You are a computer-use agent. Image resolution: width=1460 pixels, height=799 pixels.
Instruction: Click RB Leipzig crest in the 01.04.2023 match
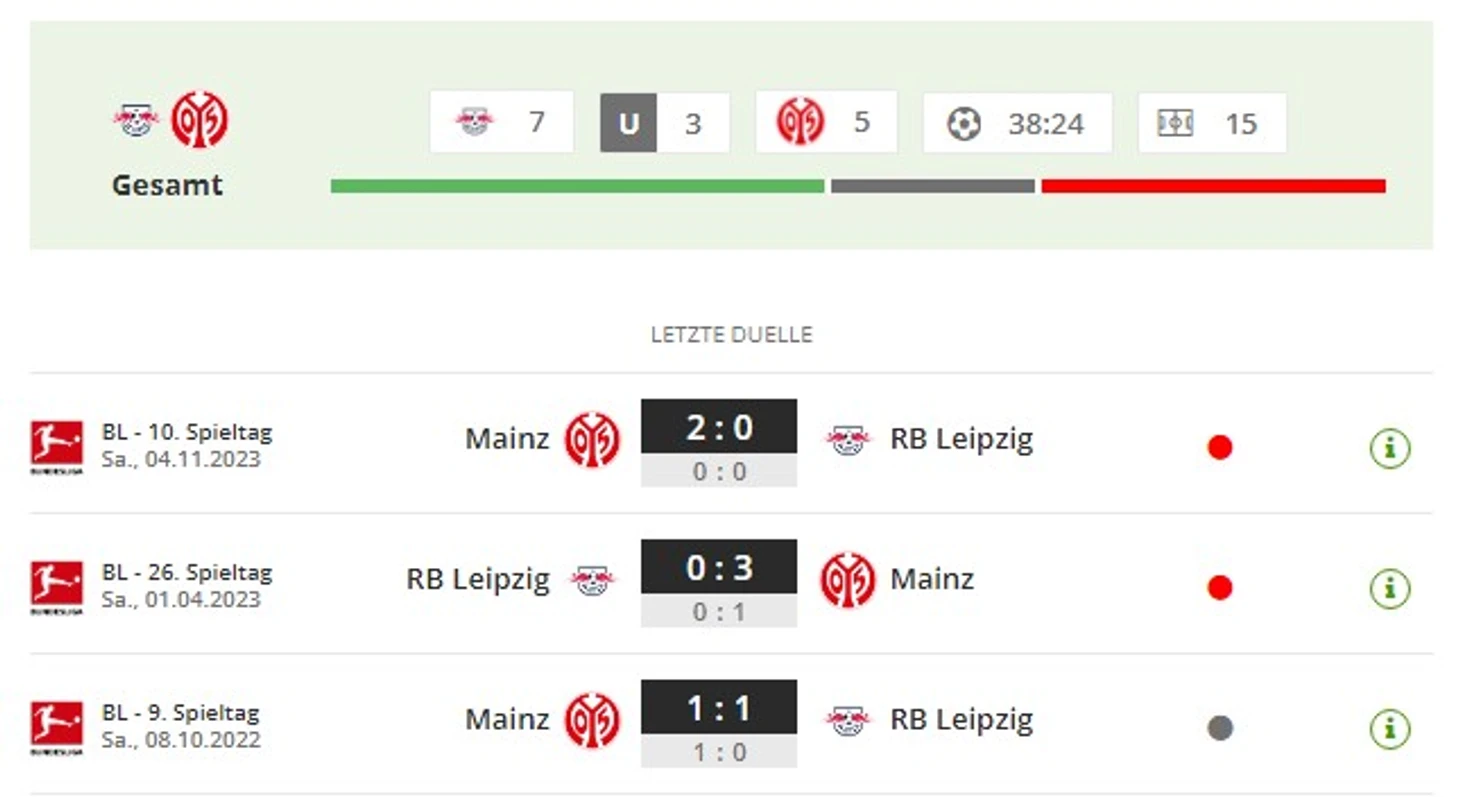coord(593,580)
